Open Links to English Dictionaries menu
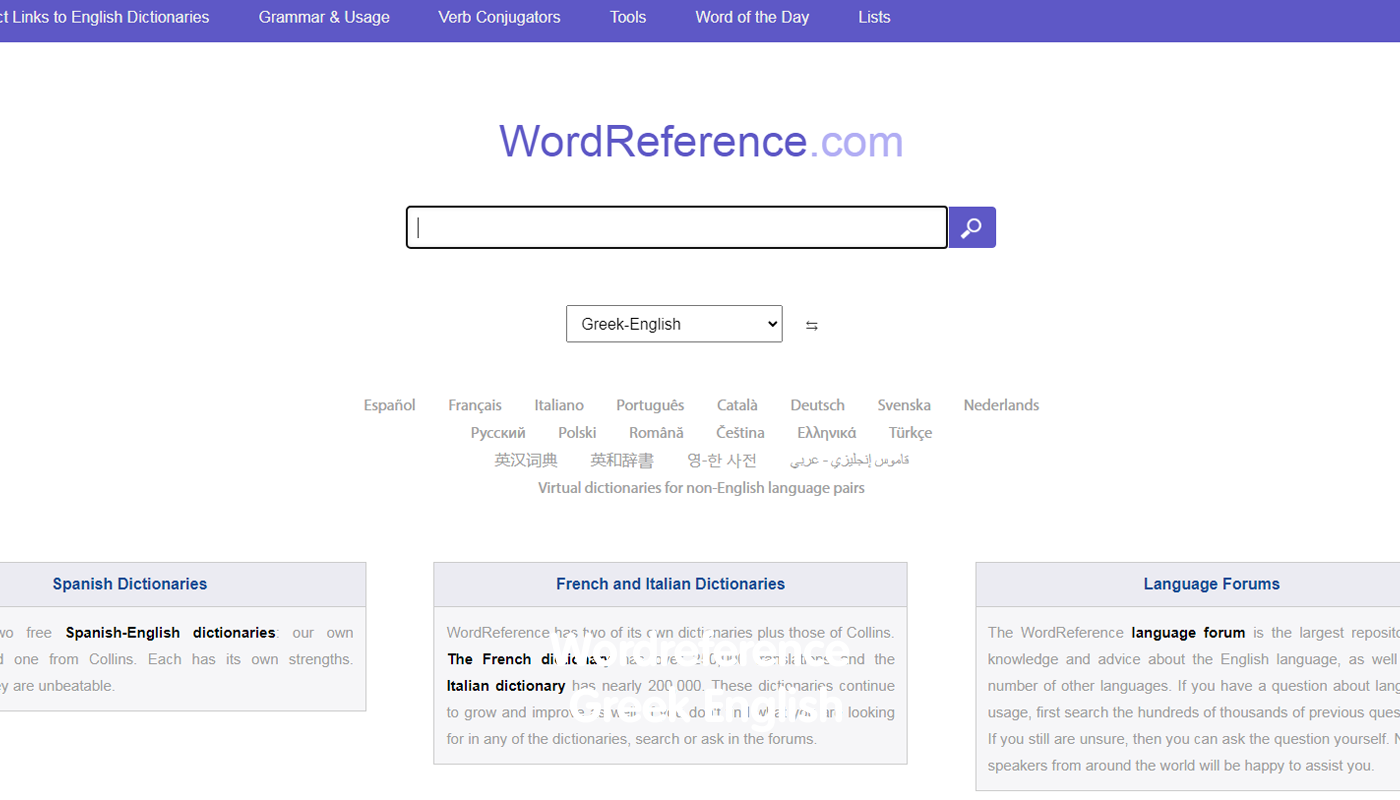1400x800 pixels. (x=103, y=17)
